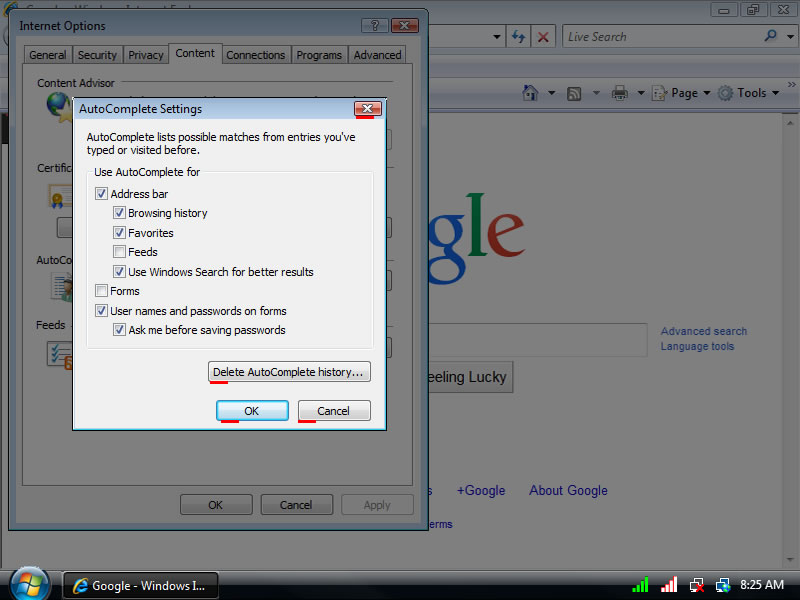Confirm AutoComplete Settings with OK
The image size is (800, 600).
tap(252, 411)
